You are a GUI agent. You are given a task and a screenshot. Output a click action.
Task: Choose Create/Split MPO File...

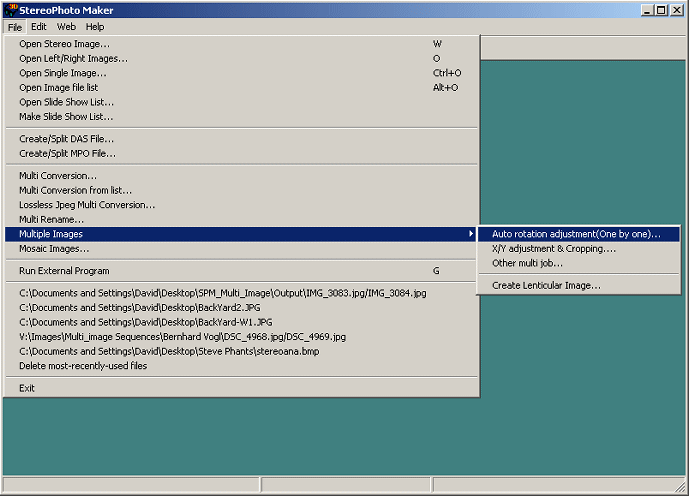(x=241, y=153)
